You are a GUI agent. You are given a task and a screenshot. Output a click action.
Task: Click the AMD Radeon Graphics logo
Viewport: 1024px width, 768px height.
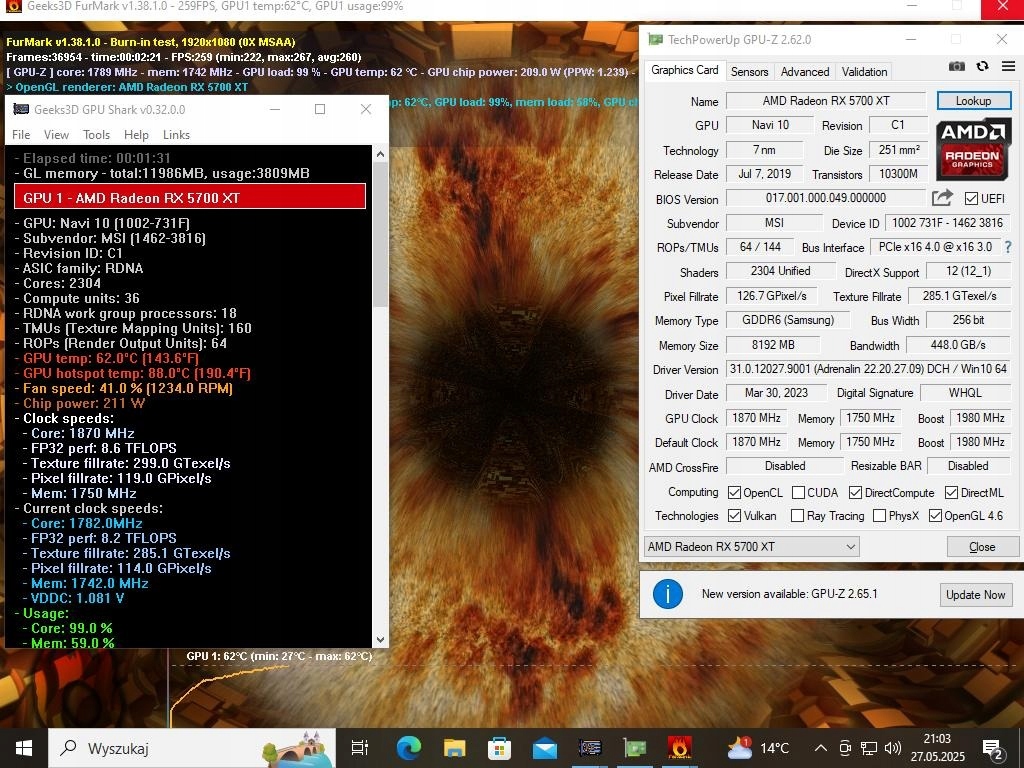point(972,150)
